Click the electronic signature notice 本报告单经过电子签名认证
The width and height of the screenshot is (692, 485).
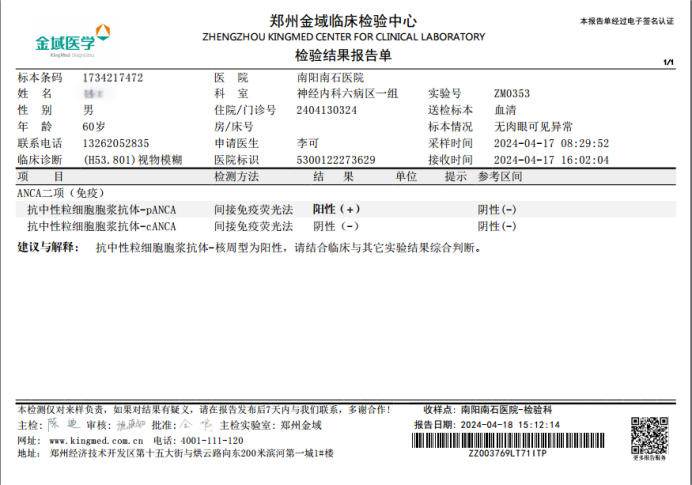click(x=627, y=21)
